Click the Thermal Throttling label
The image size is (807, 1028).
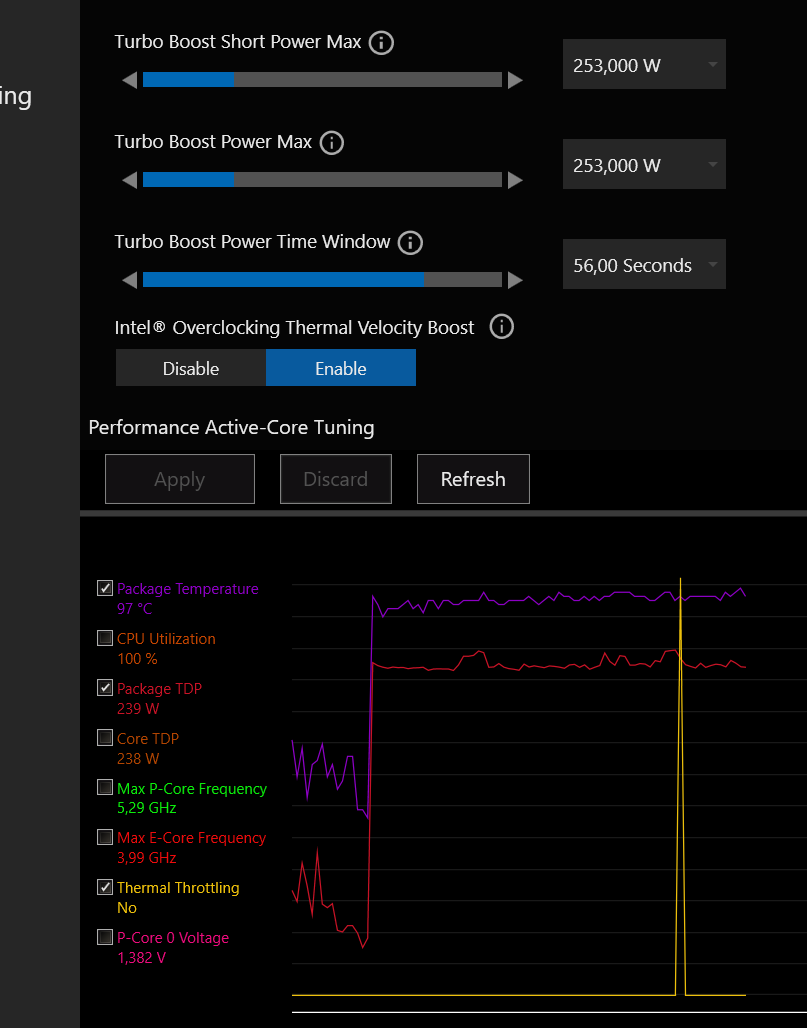(x=178, y=888)
